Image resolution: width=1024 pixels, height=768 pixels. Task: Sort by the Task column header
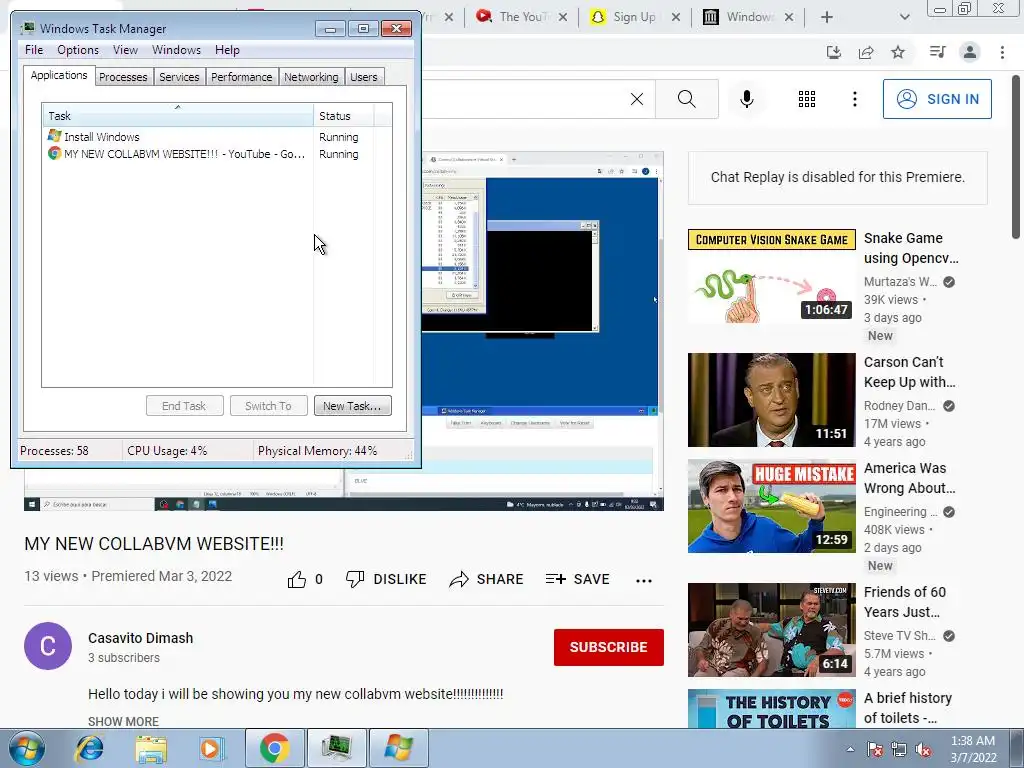pos(178,116)
